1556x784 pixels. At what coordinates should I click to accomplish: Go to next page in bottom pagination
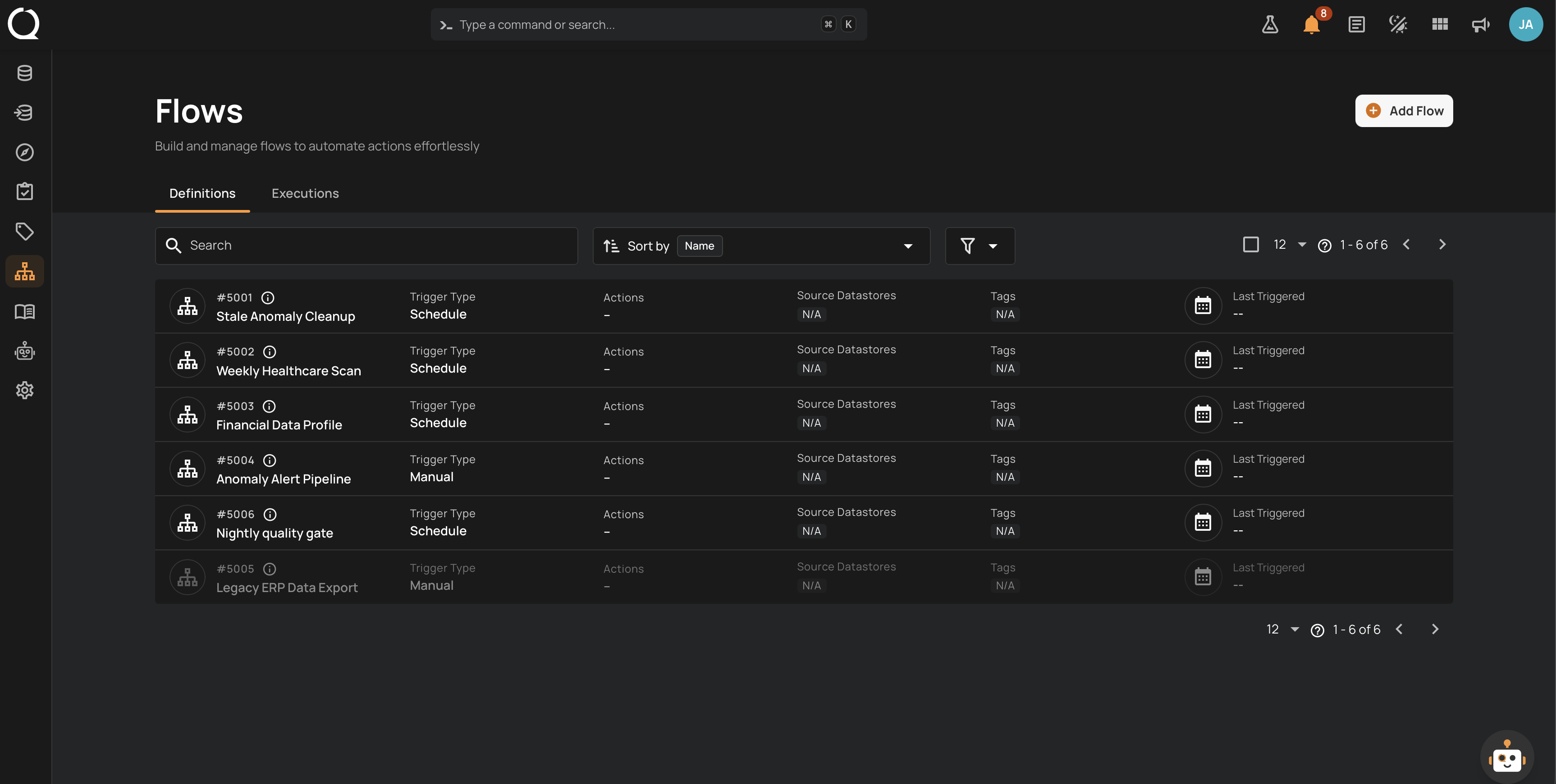coord(1435,629)
